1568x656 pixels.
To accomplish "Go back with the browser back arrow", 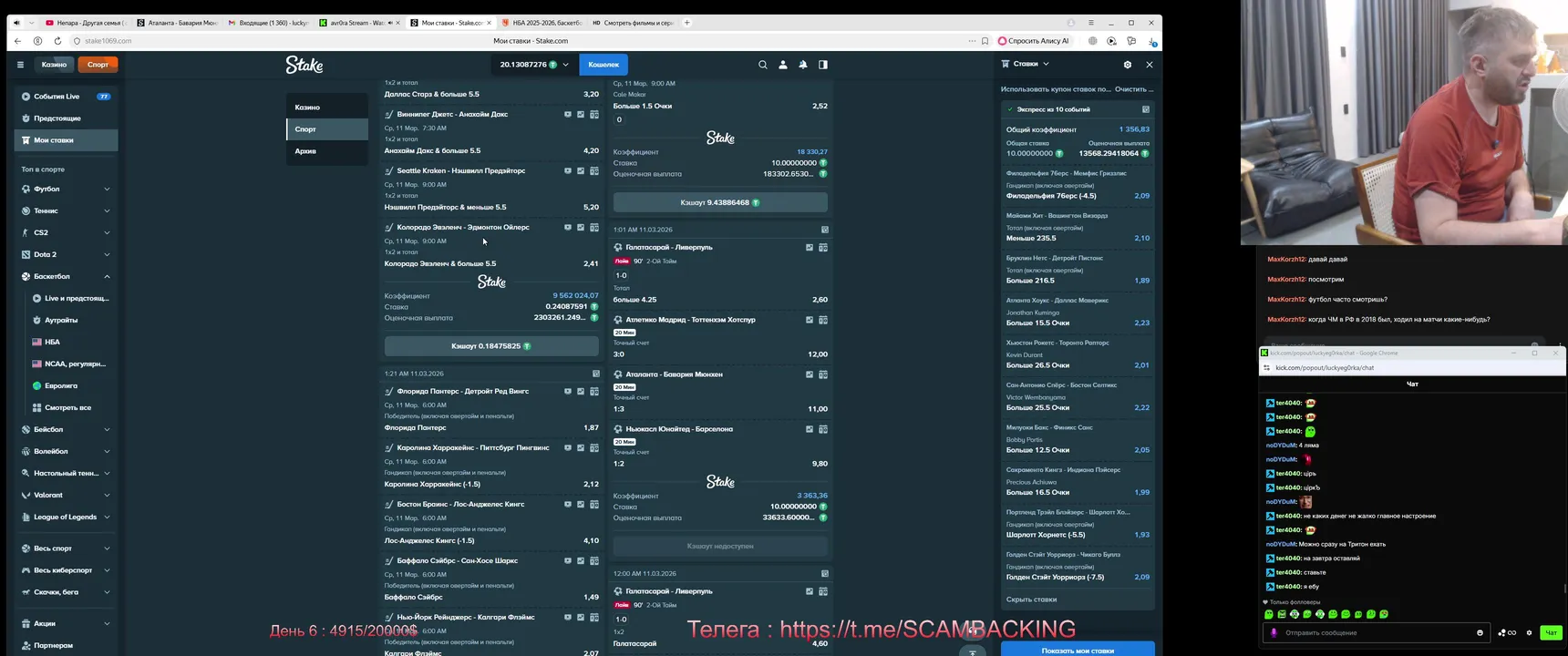I will point(18,41).
